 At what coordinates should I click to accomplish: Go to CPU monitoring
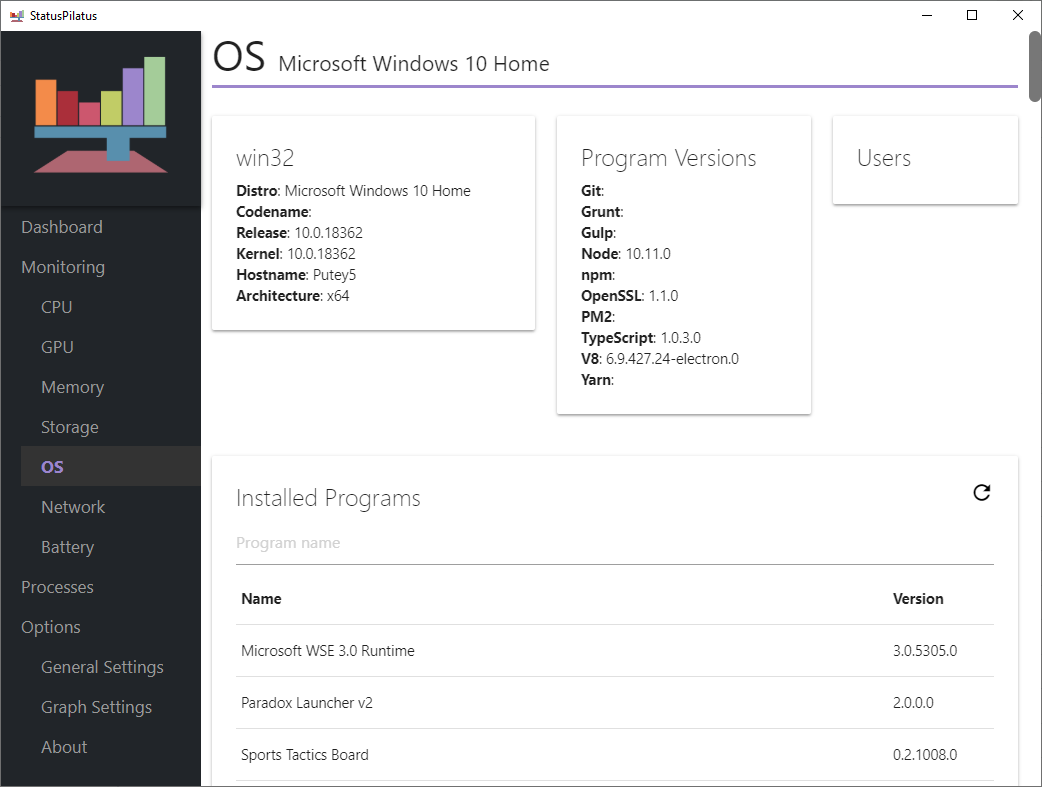56,307
